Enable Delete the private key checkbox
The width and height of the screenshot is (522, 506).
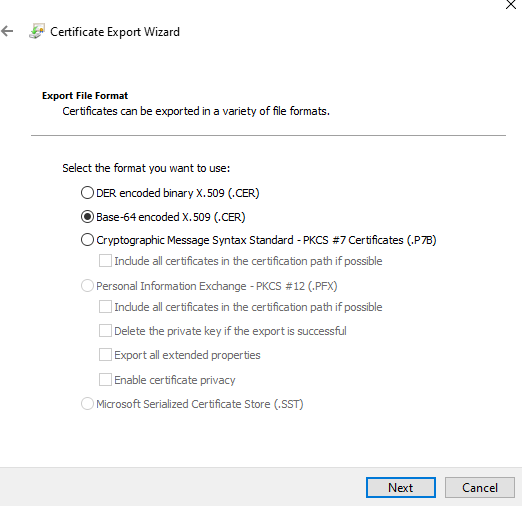coord(105,331)
